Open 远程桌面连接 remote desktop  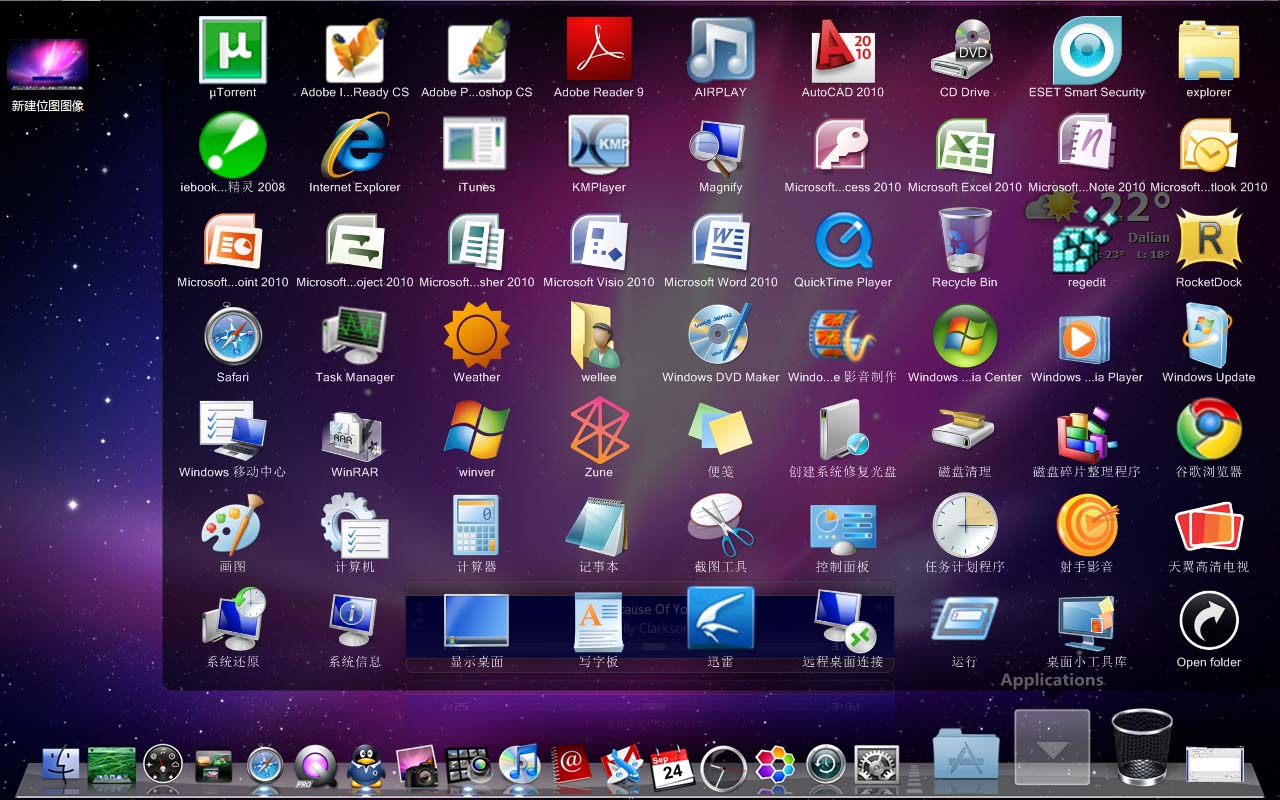pos(843,620)
